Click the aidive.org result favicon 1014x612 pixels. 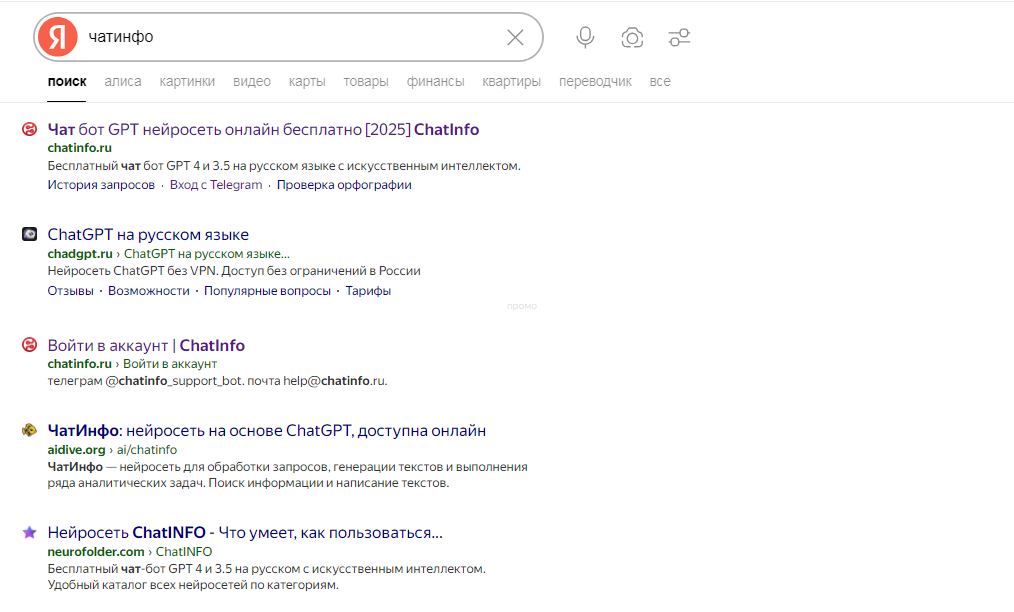pos(30,431)
